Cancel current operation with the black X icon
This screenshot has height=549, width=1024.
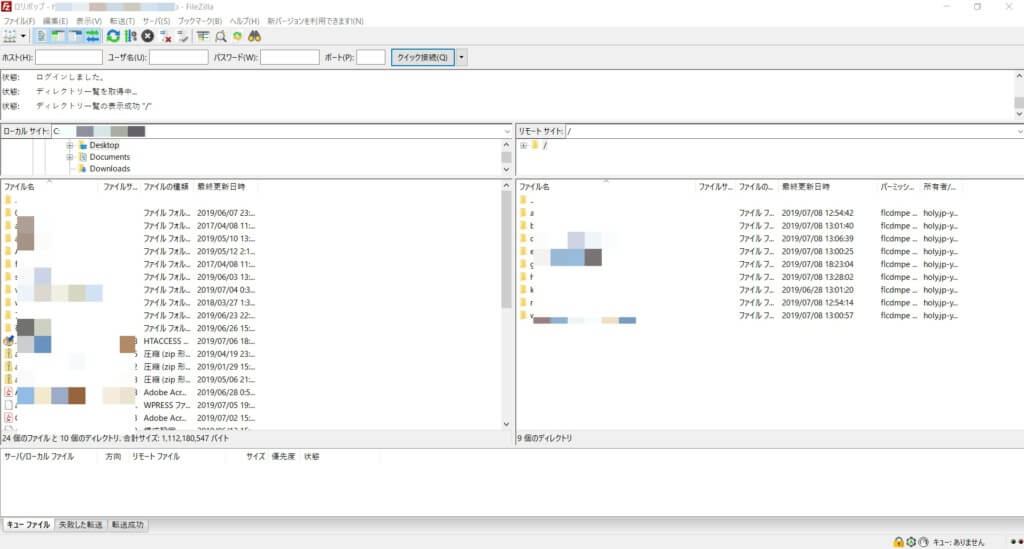(147, 36)
